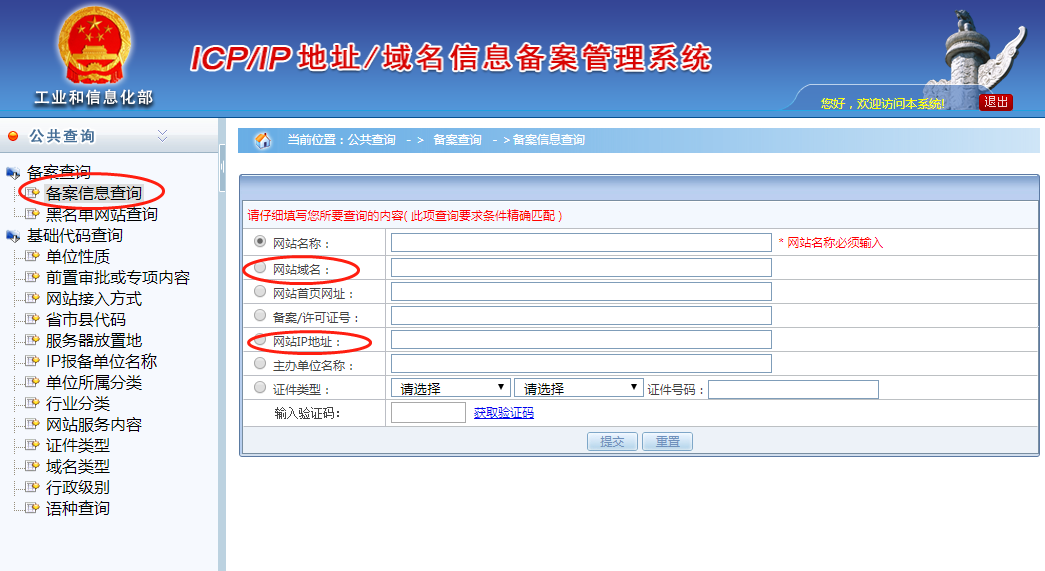Open the first 请选择 dropdown for 证件类型

point(451,388)
